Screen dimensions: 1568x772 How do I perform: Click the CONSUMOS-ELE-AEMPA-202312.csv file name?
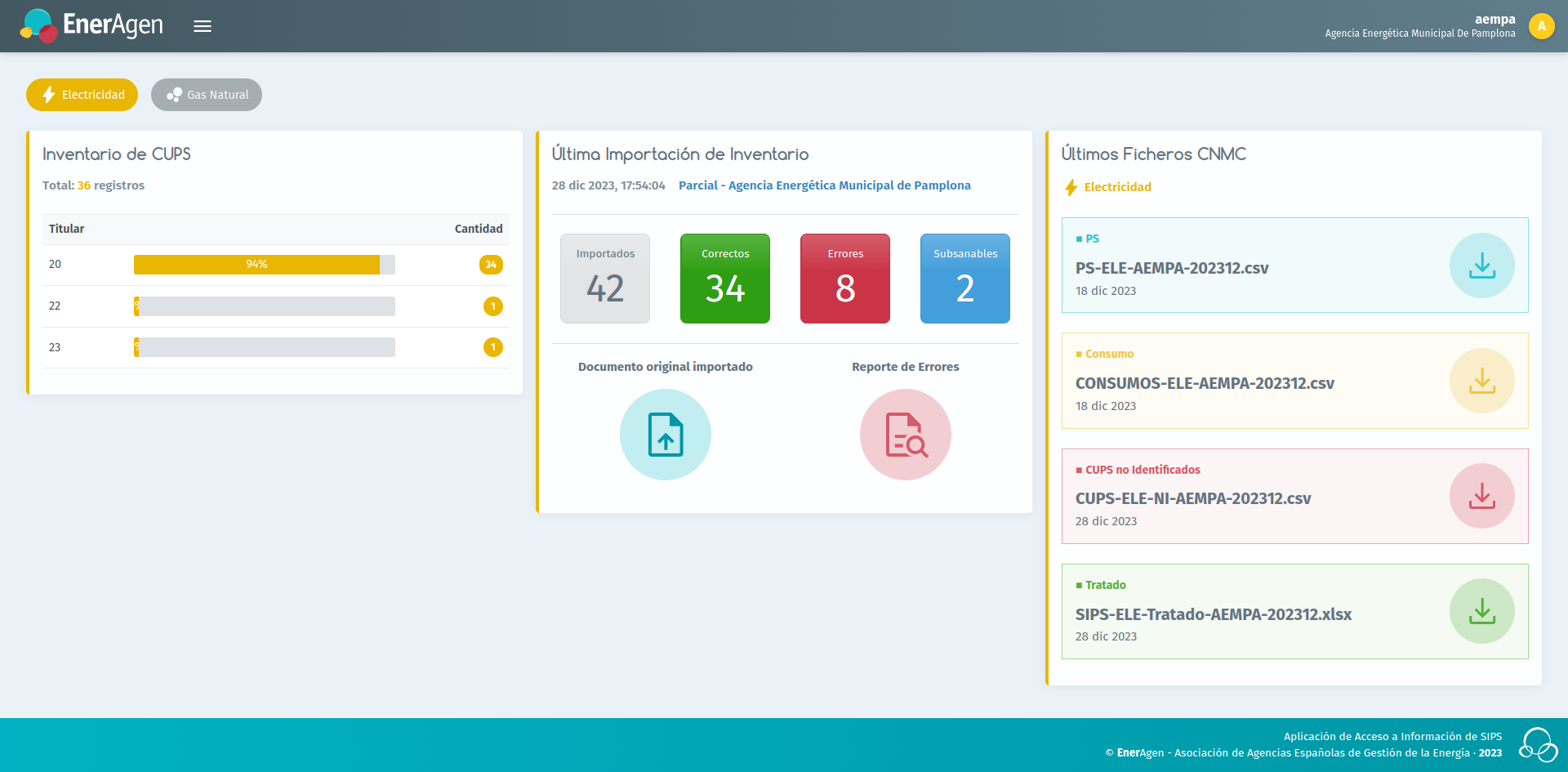pyautogui.click(x=1205, y=383)
